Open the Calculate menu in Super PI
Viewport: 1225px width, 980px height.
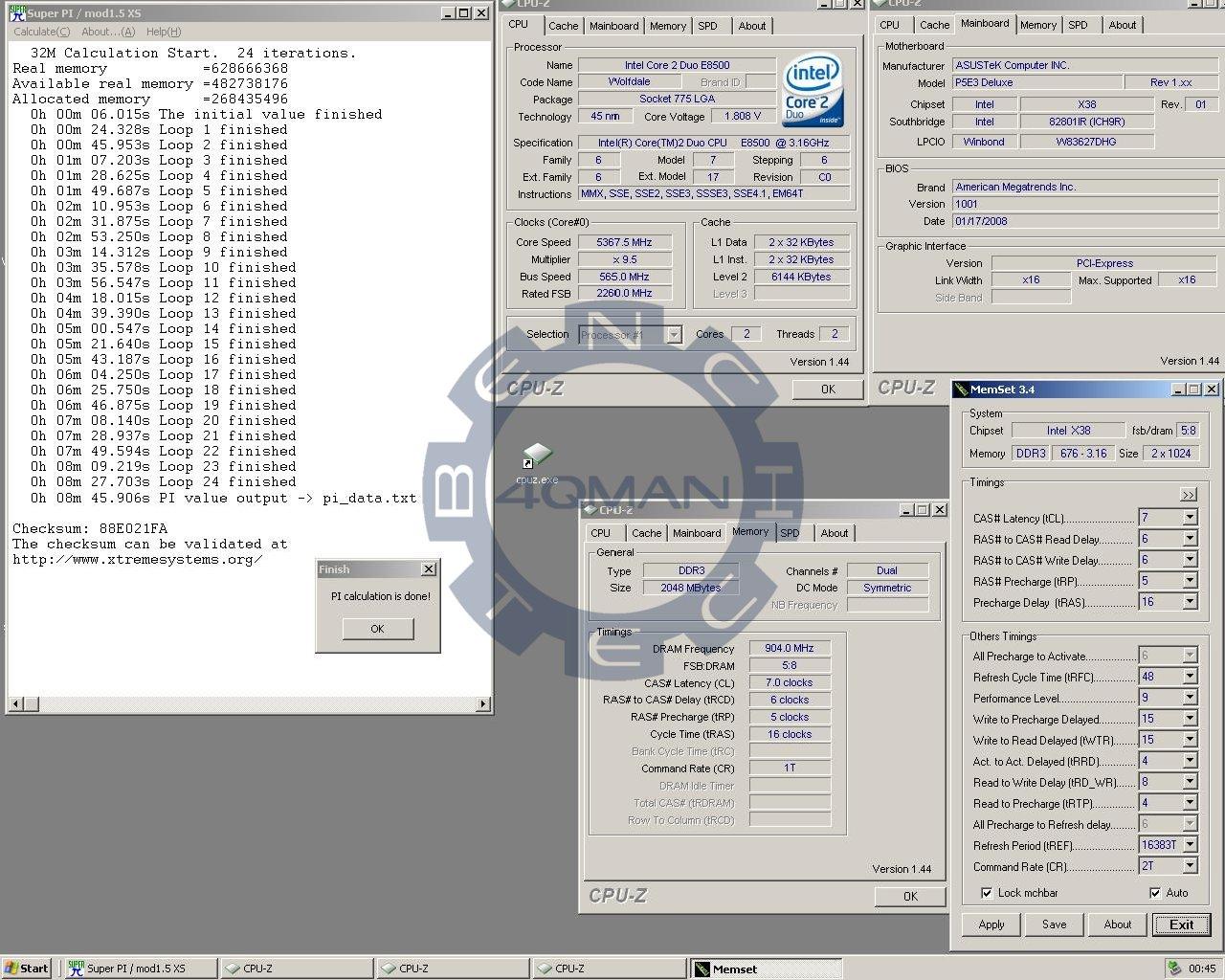tap(41, 32)
